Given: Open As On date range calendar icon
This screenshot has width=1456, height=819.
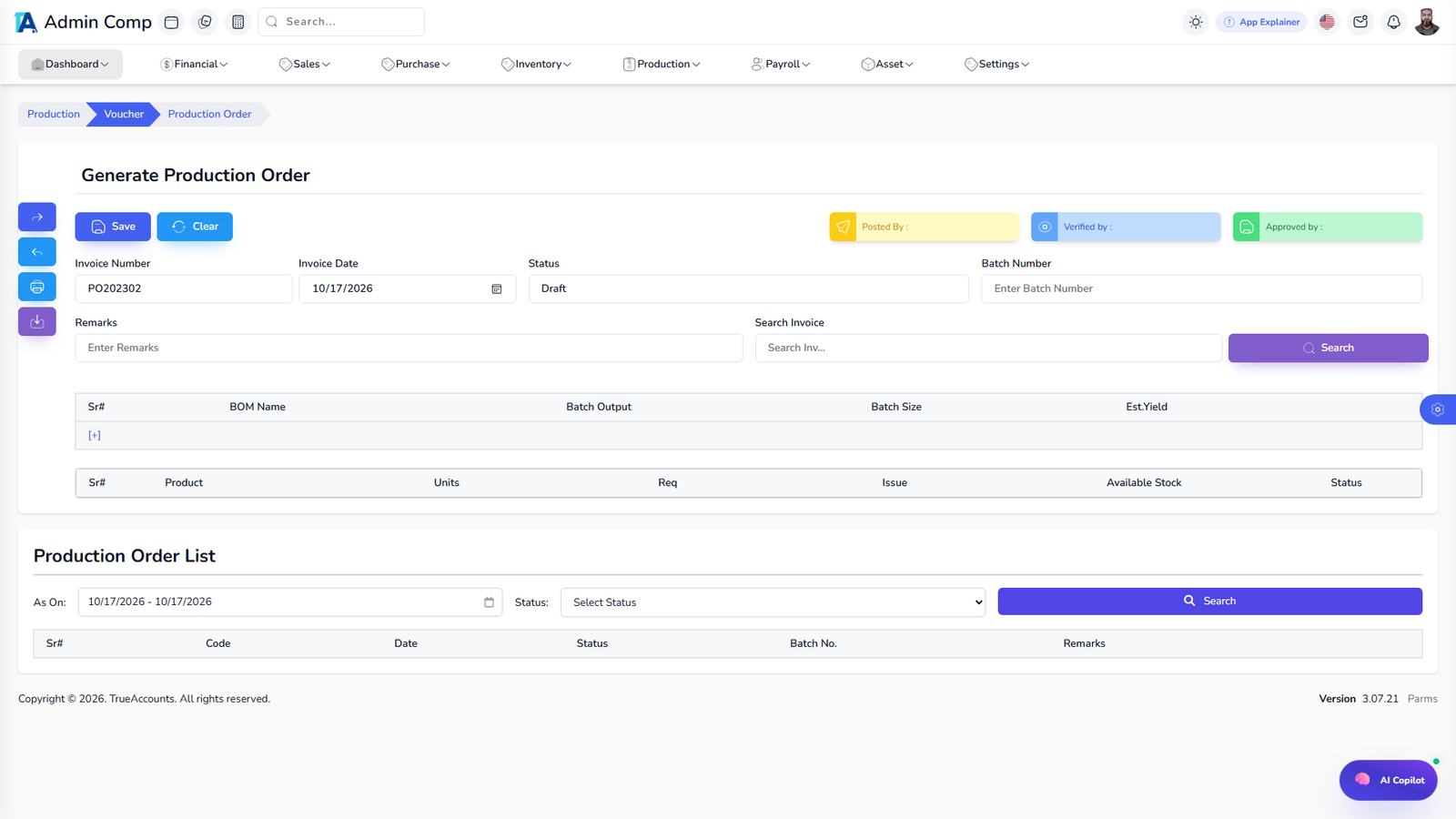Looking at the screenshot, I should click(x=489, y=602).
